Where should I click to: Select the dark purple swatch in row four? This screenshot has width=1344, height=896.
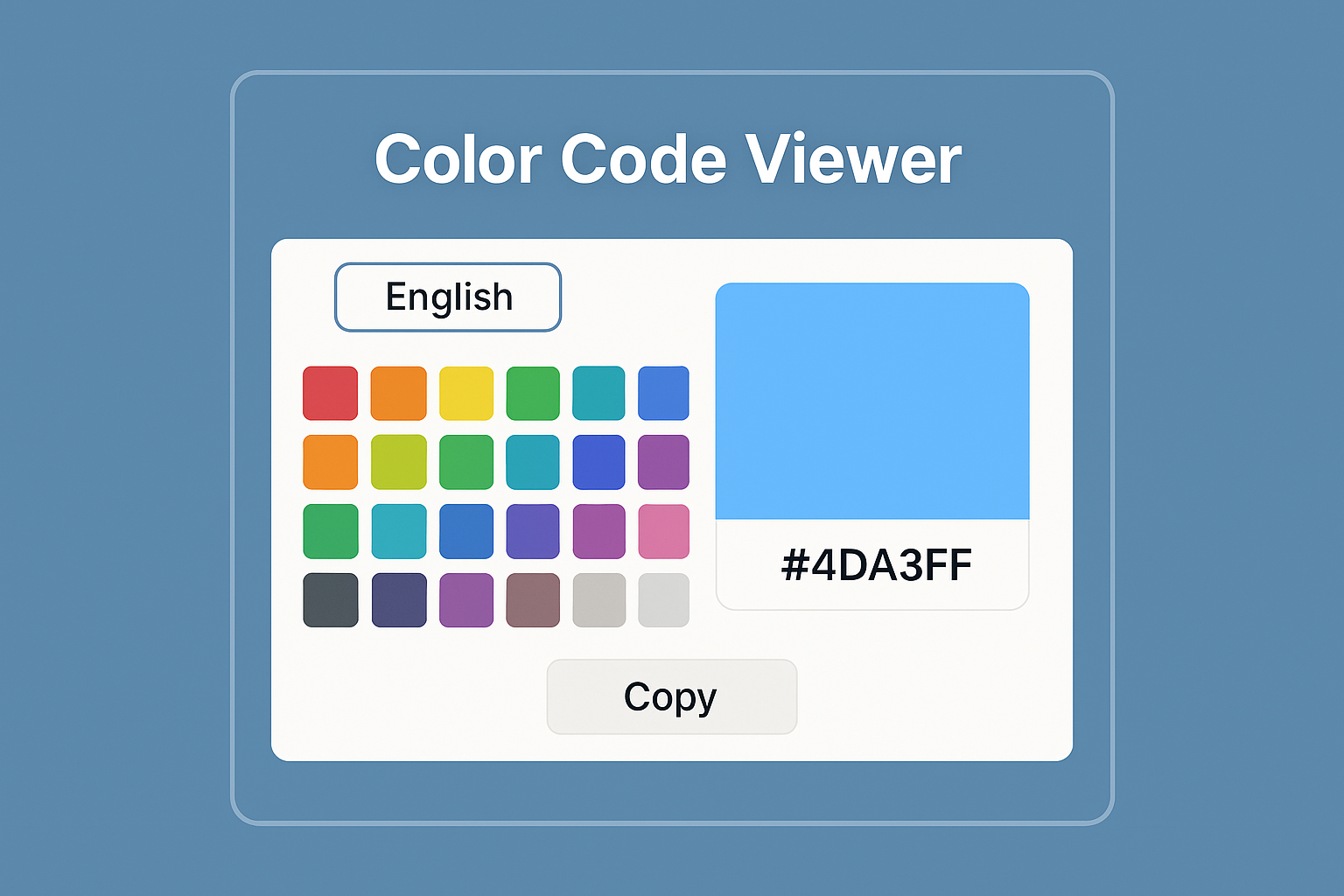pyautogui.click(x=398, y=599)
